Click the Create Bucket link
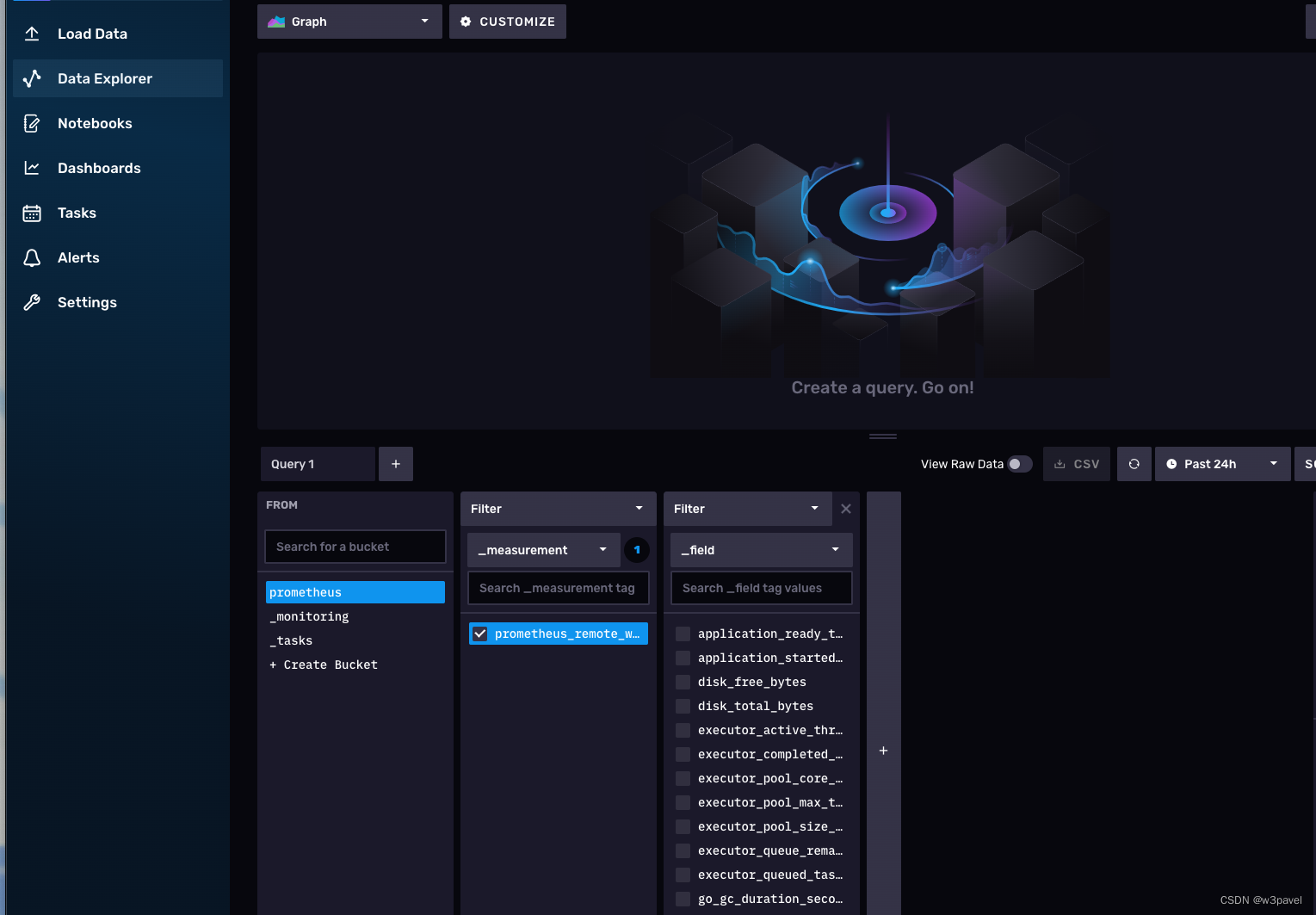The image size is (1316, 915). (x=324, y=664)
